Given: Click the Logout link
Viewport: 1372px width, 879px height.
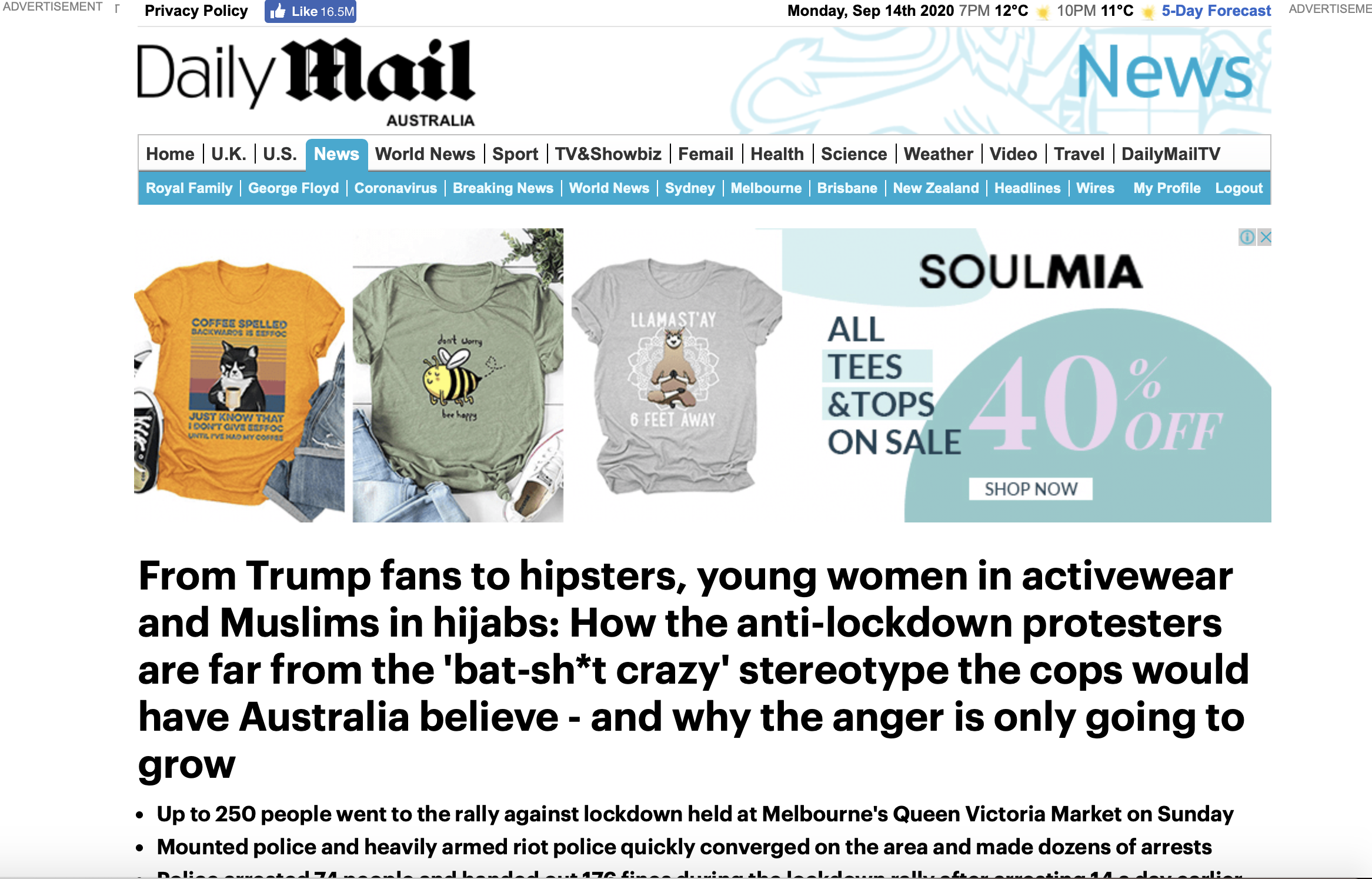Looking at the screenshot, I should pyautogui.click(x=1239, y=188).
